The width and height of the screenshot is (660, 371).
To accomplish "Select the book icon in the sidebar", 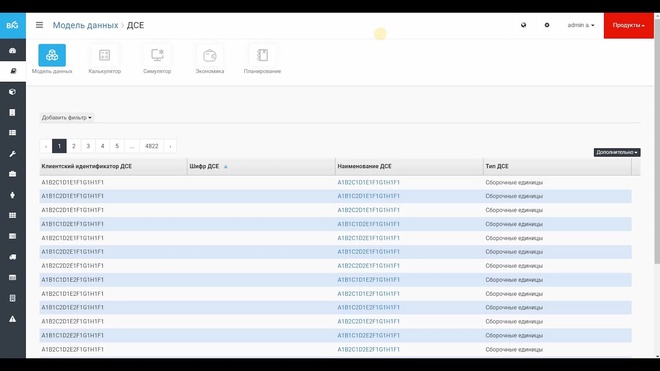I will (13, 71).
